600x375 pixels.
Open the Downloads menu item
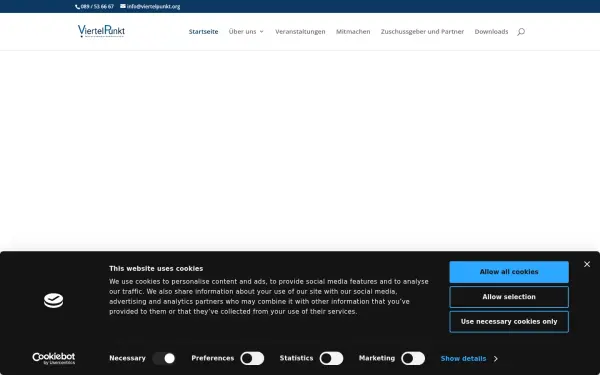click(x=491, y=32)
